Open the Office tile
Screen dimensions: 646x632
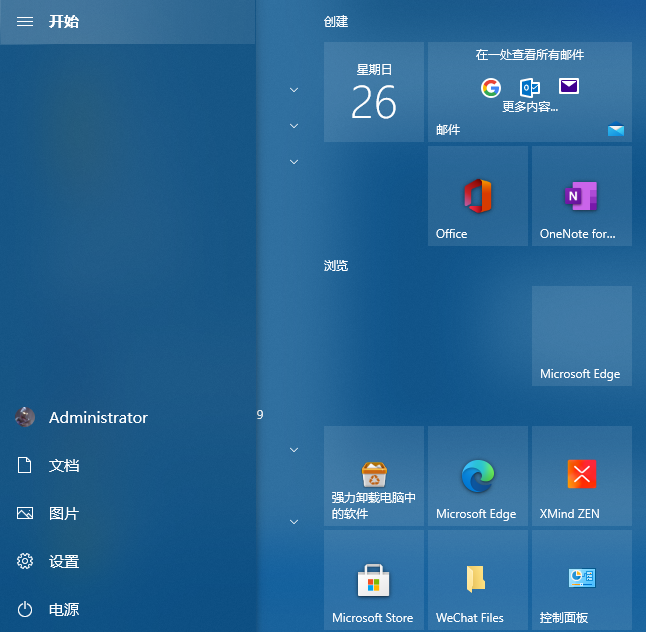click(477, 196)
